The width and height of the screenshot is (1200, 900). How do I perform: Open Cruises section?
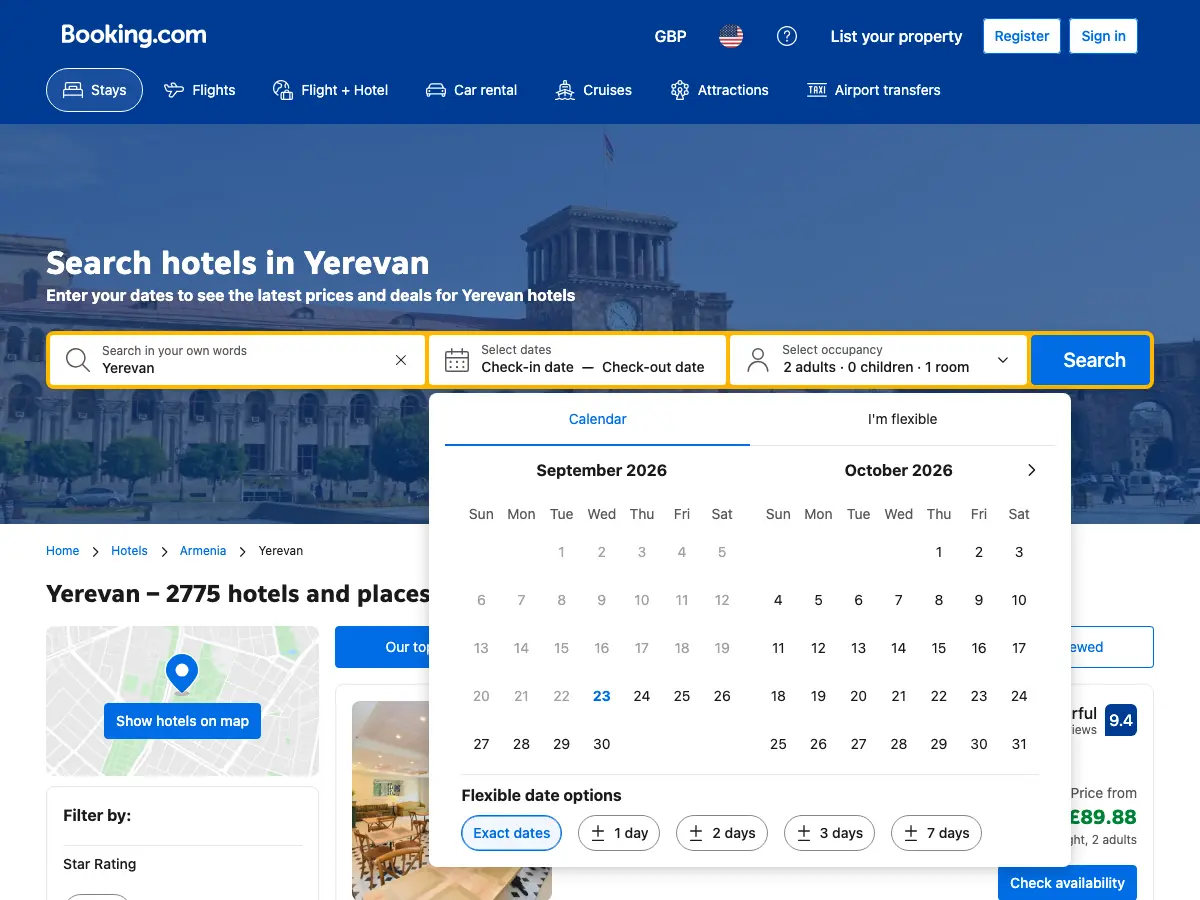(594, 90)
